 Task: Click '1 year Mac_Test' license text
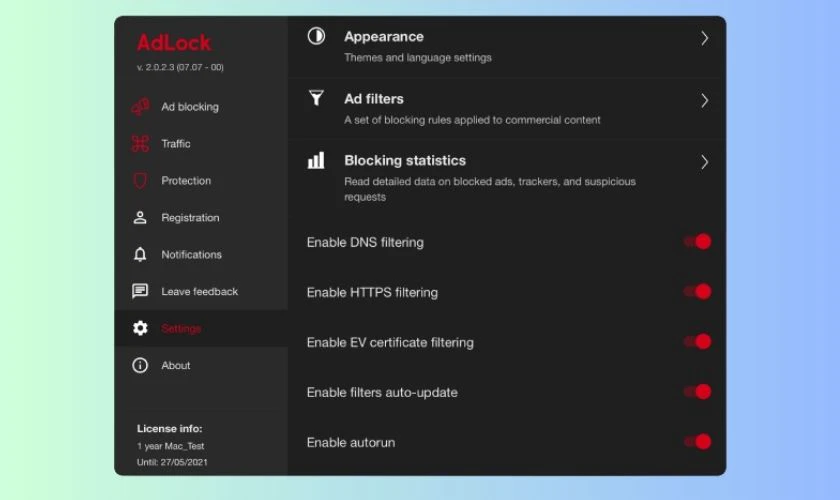[x=170, y=446]
